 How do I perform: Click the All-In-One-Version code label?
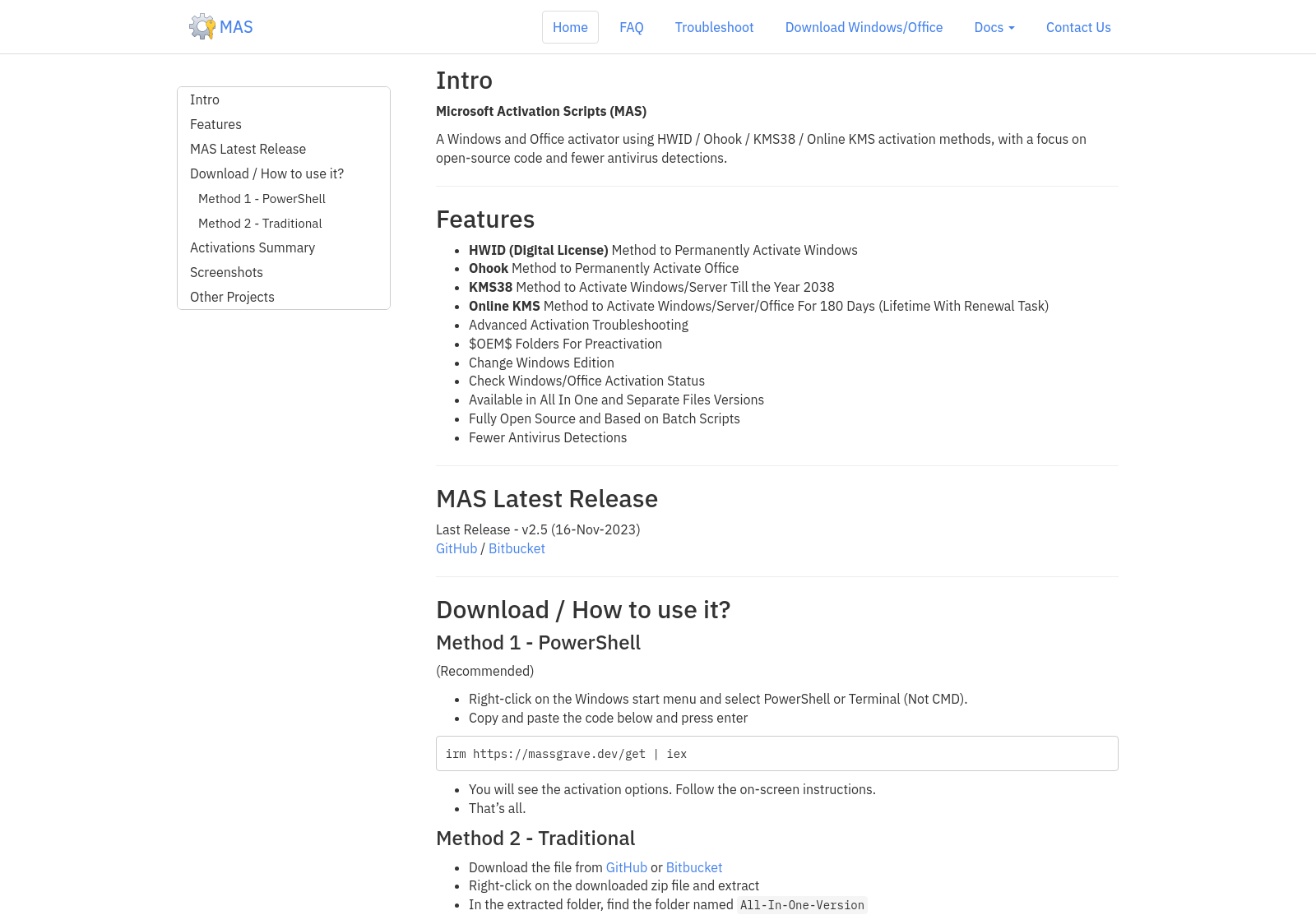[x=802, y=905]
